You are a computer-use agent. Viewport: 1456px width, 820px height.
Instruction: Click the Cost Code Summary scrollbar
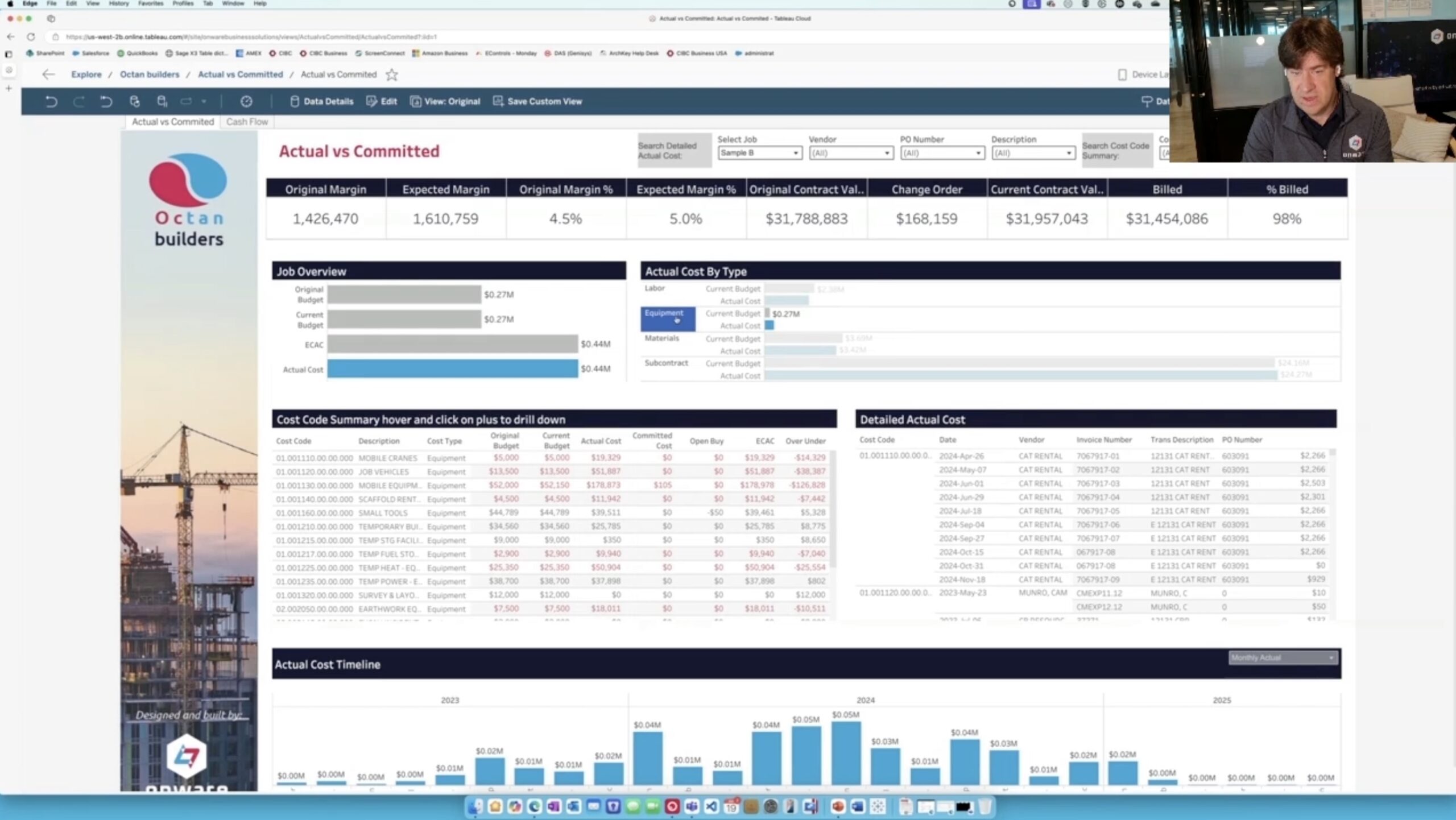[833, 509]
